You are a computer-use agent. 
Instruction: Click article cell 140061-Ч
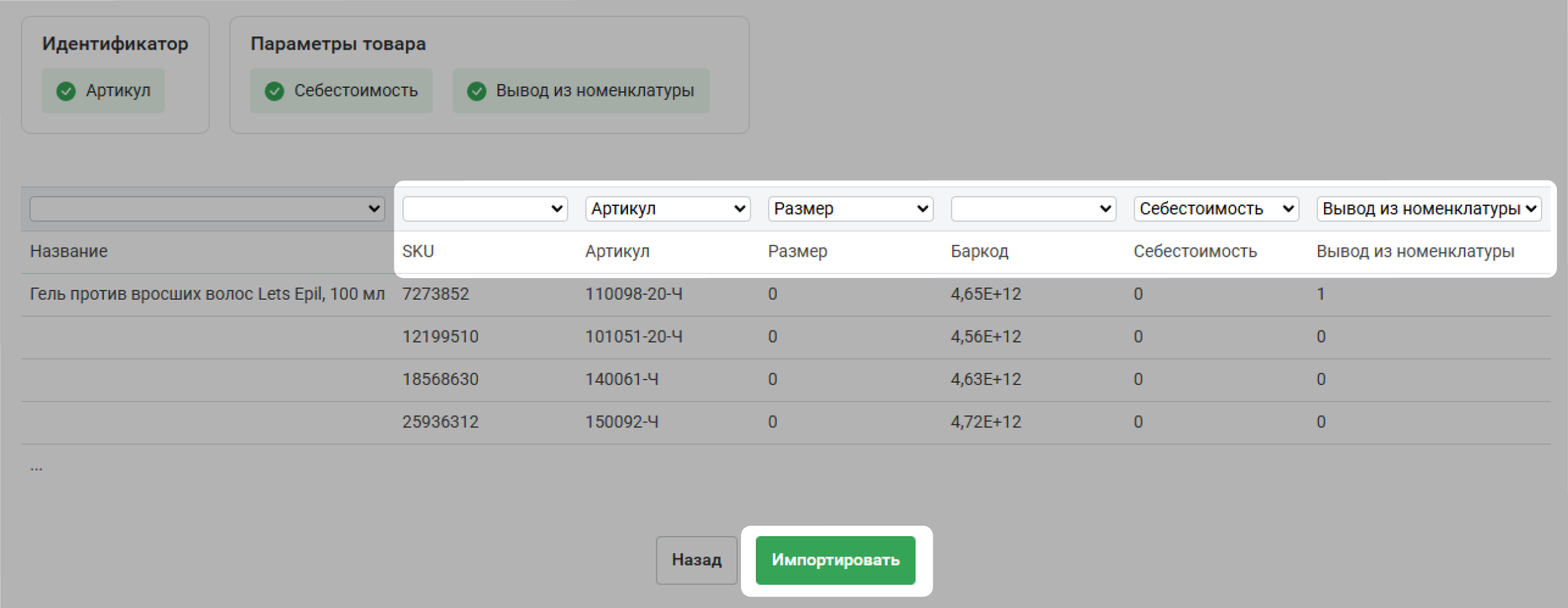click(x=622, y=380)
